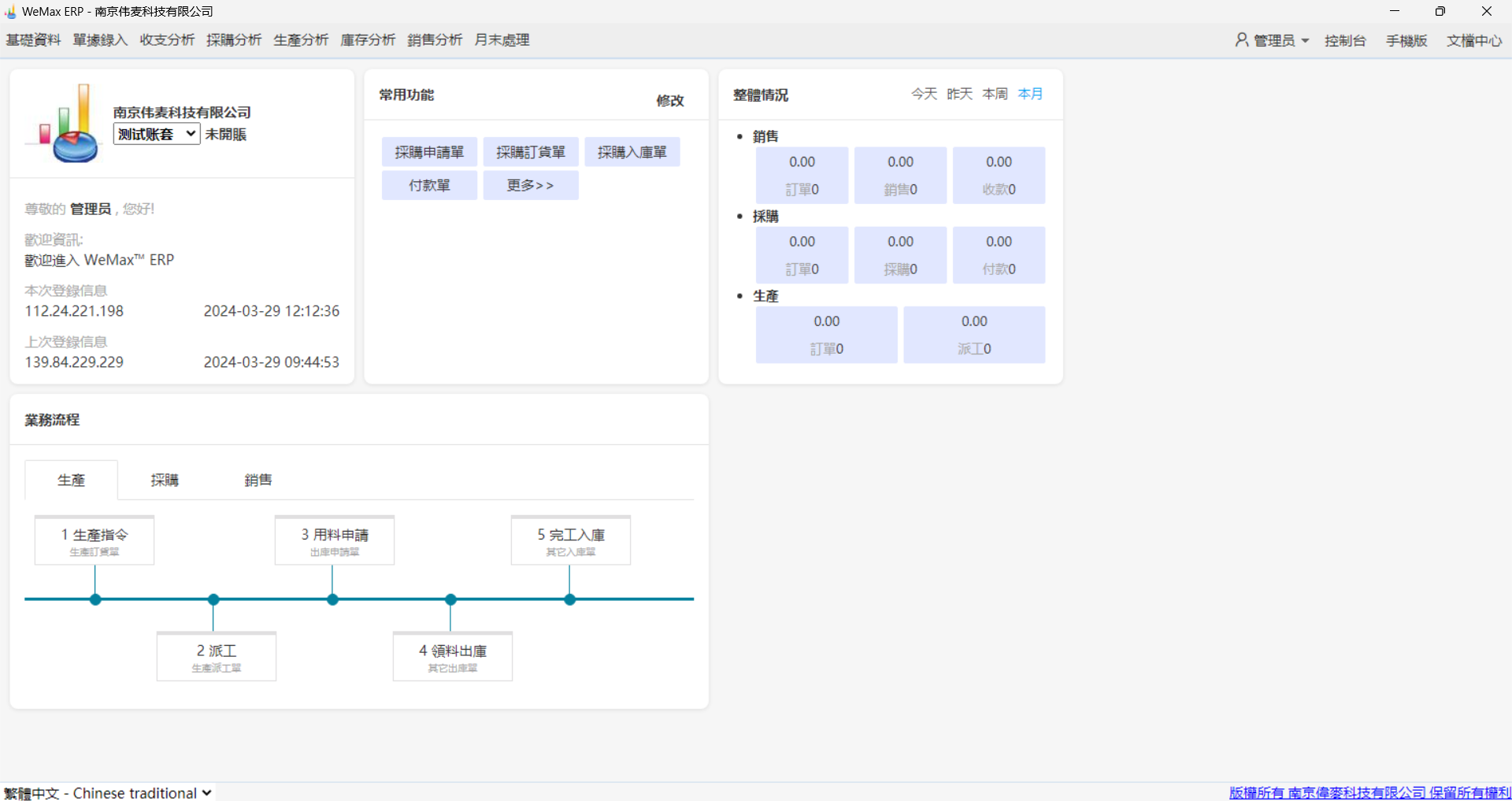1512x801 pixels.
Task: Open the 庫存分析 menu
Action: tap(368, 40)
